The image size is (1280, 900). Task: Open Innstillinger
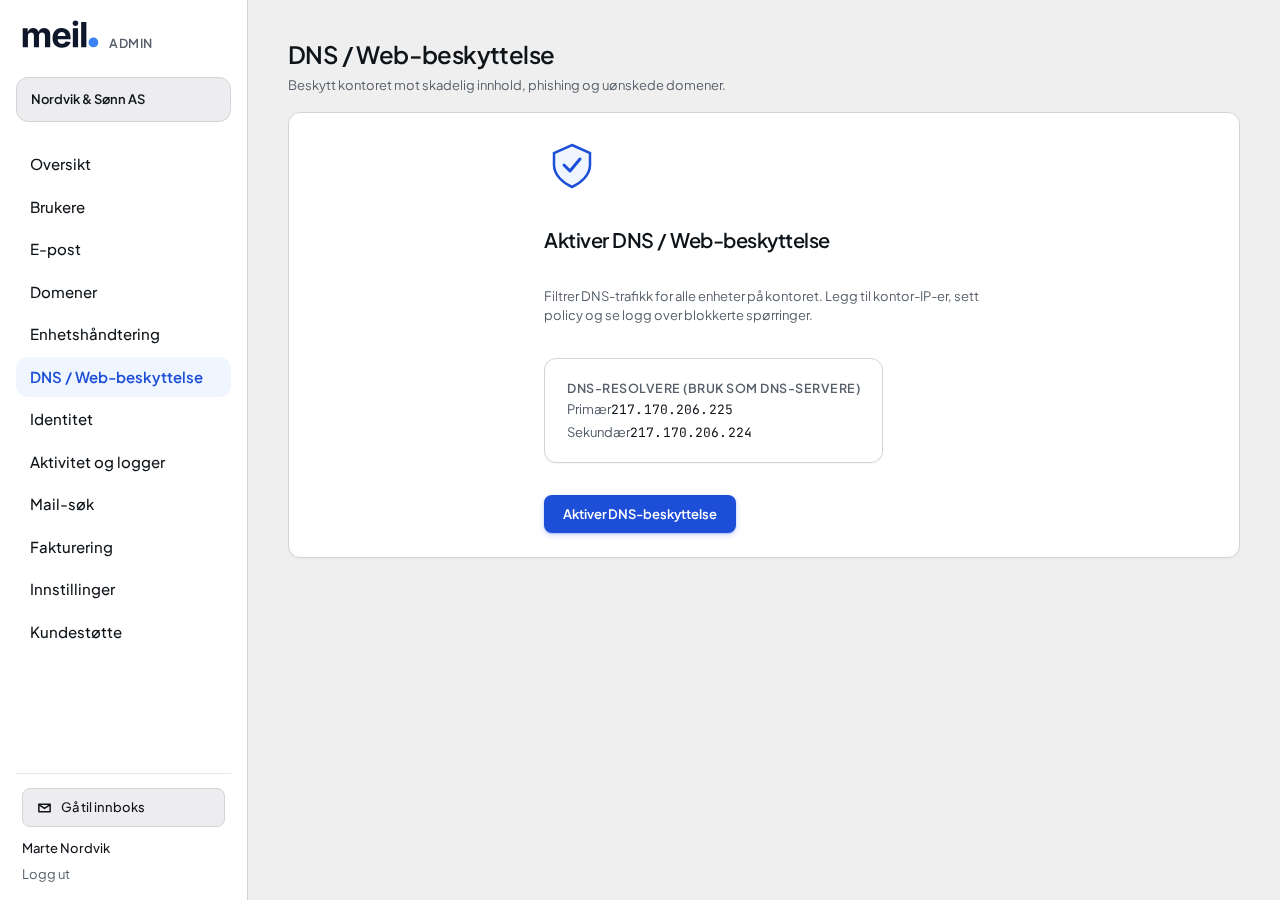[123, 590]
